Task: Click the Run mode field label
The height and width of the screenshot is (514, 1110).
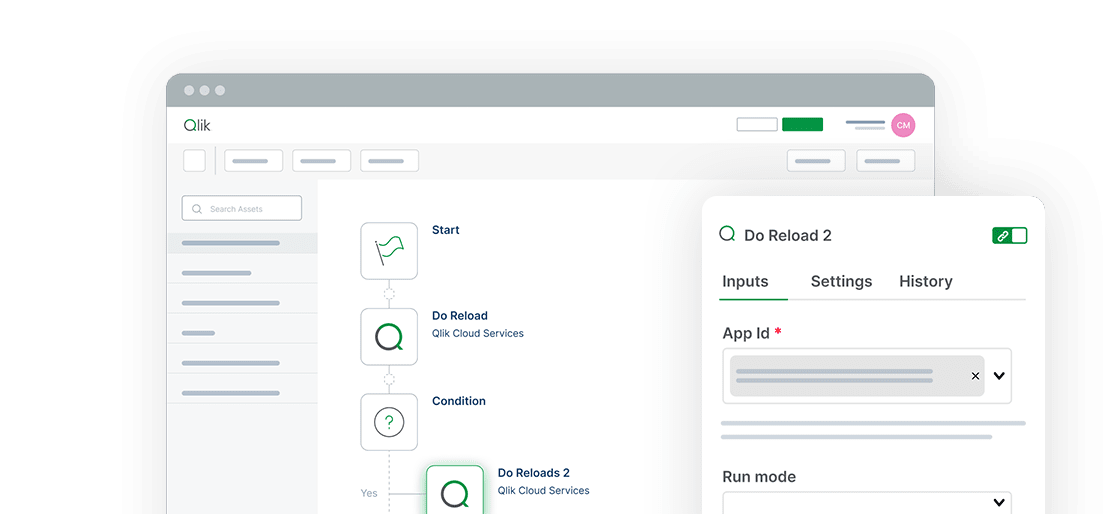Action: (759, 476)
